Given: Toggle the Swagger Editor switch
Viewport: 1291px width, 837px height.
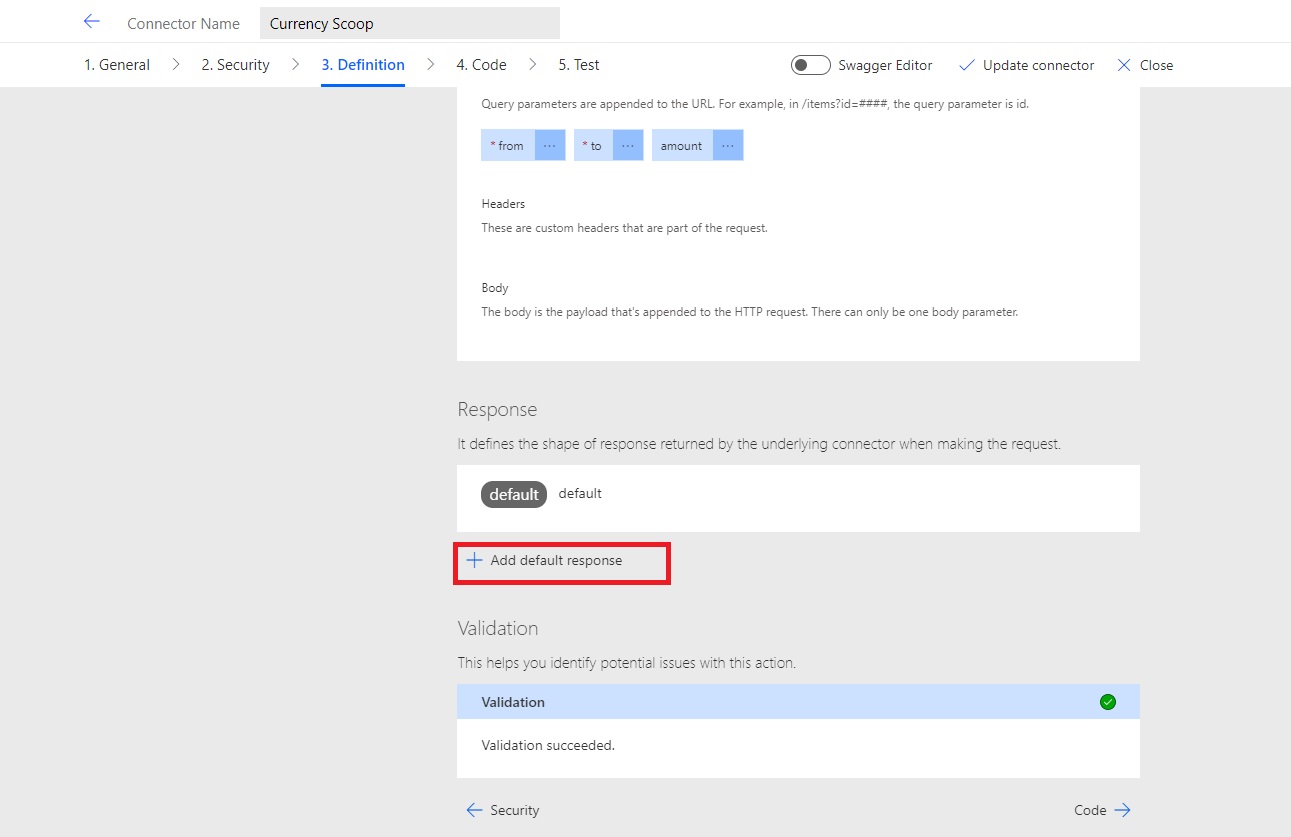Looking at the screenshot, I should 810,64.
